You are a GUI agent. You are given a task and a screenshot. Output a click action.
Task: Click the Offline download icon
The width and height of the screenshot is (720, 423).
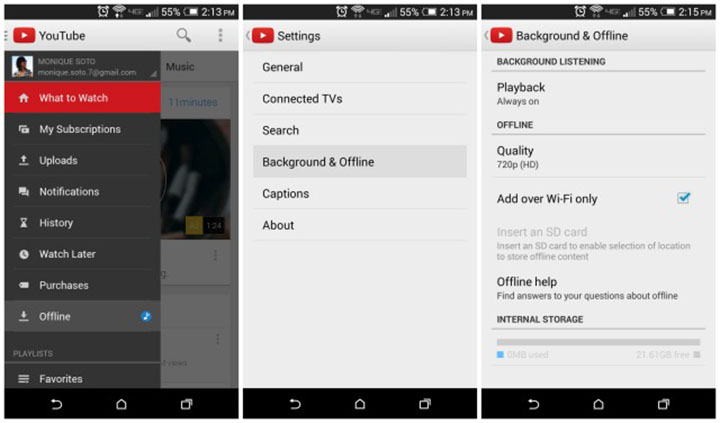(x=24, y=316)
